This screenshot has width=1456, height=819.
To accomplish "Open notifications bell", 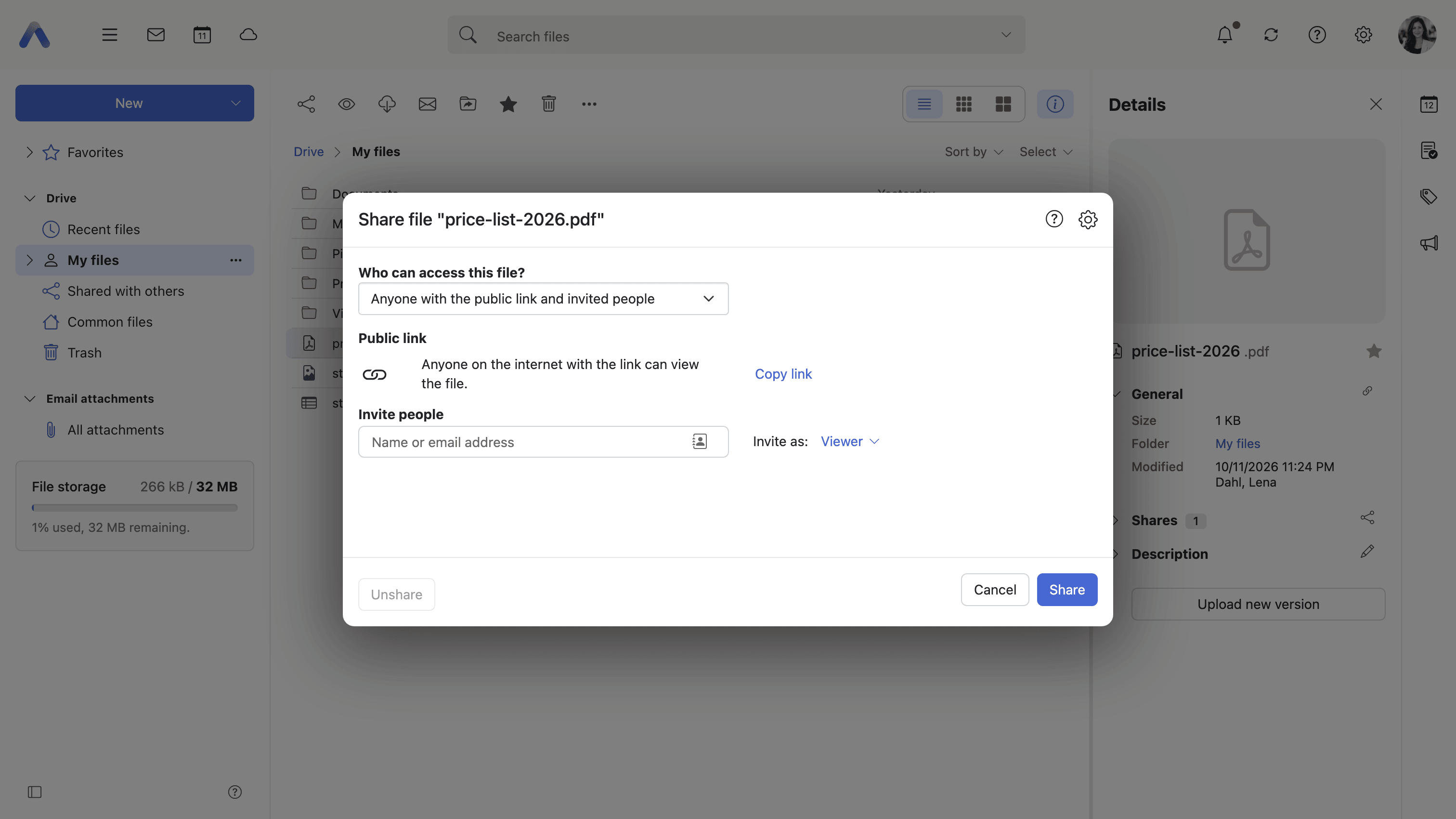I will tap(1224, 35).
